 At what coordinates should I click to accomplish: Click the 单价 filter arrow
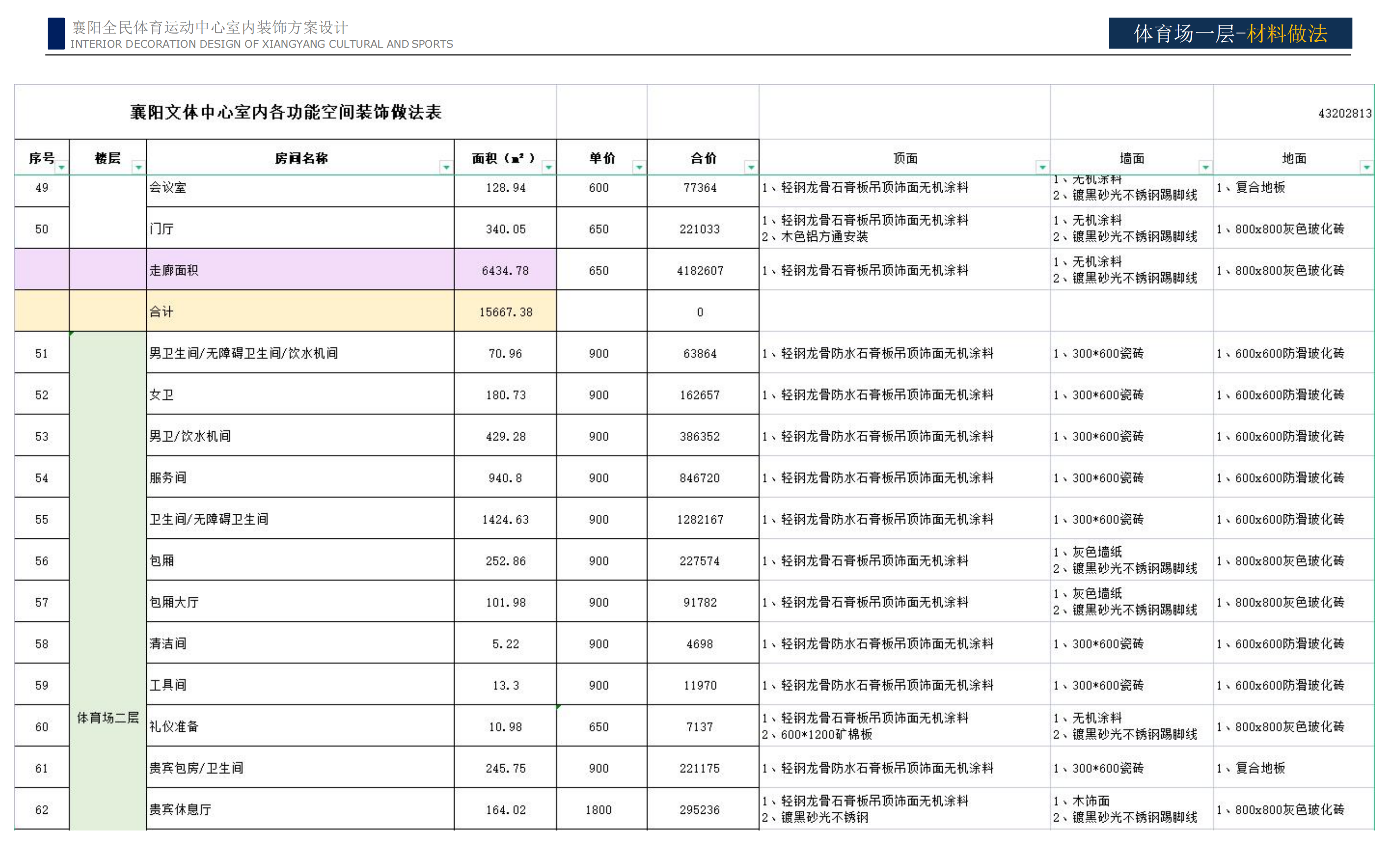coord(639,167)
